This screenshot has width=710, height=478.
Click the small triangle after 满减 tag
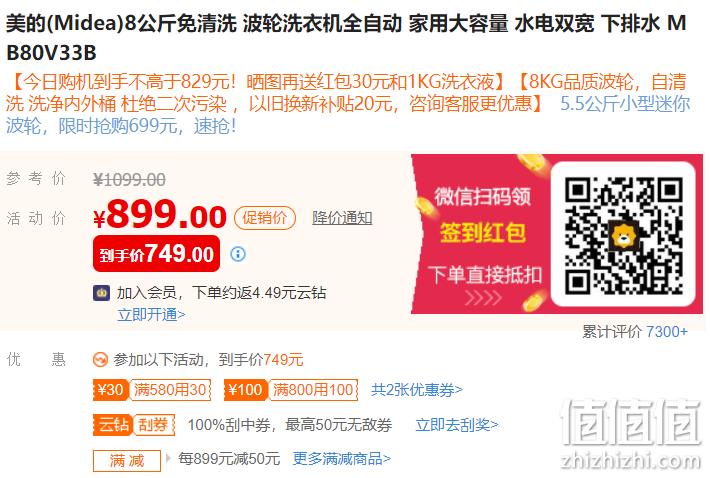168,458
